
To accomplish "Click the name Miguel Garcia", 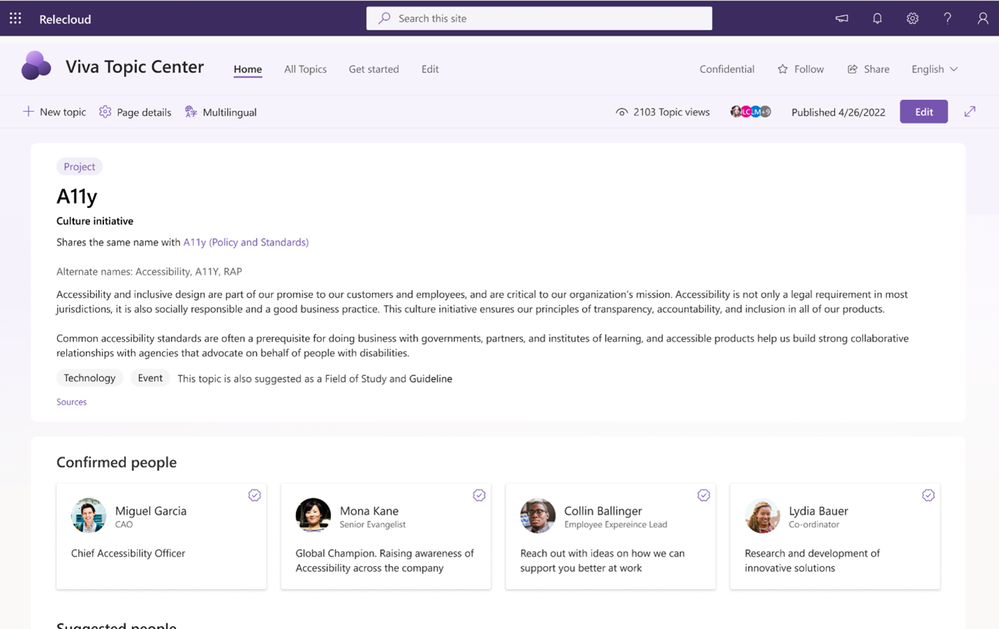I will (151, 510).
